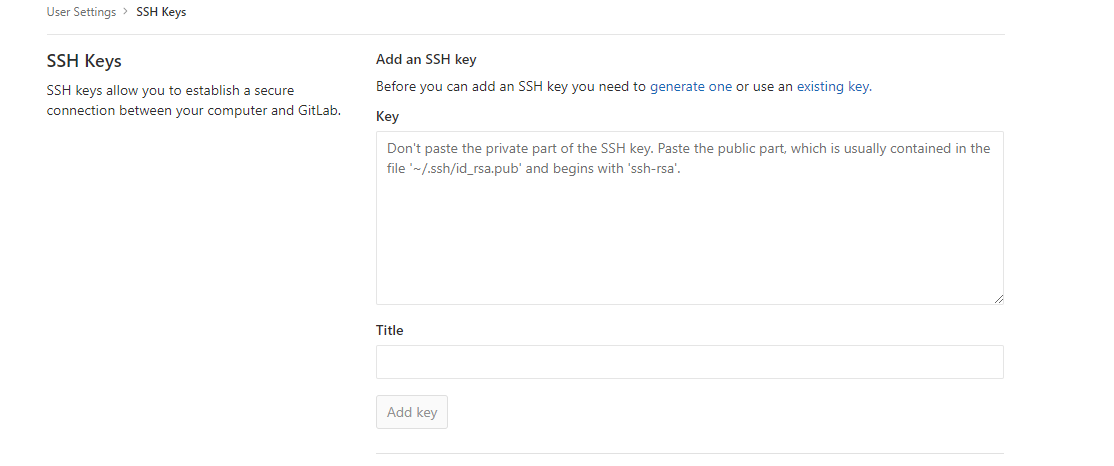Click the "Add an SSH key" heading
1114x466 pixels.
point(426,60)
